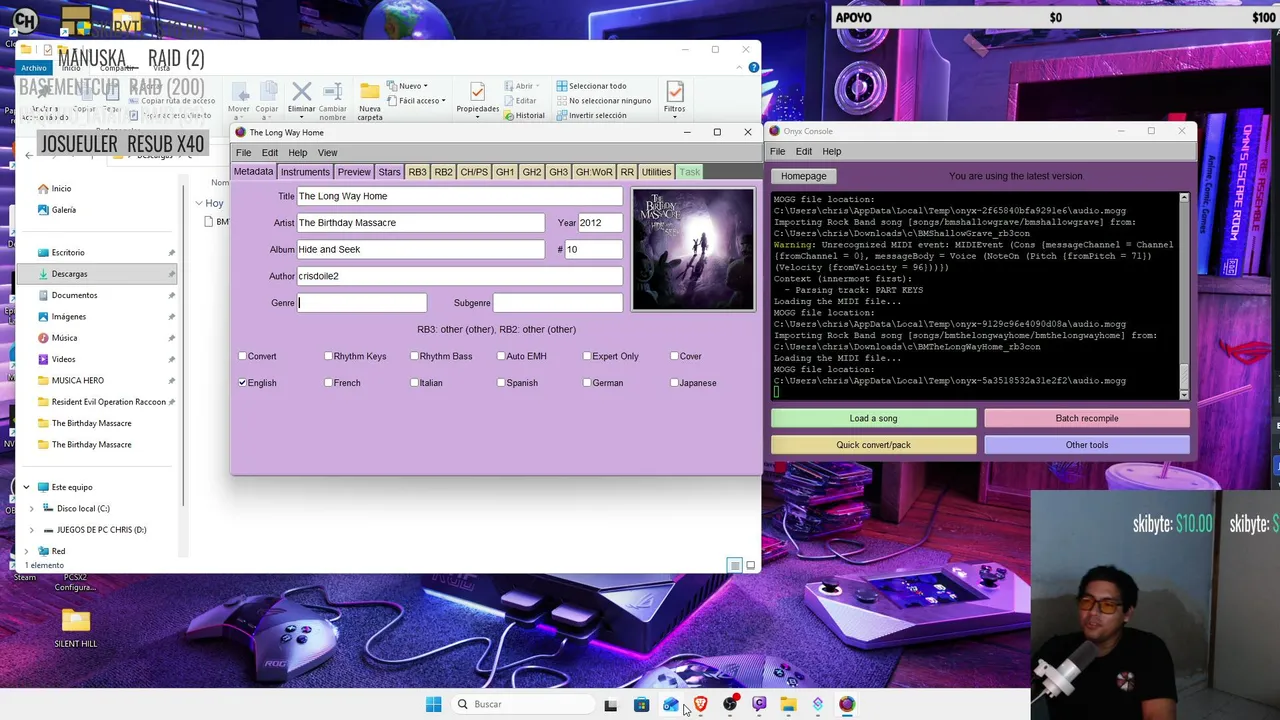
Task: Click into the Genre input field
Action: click(362, 303)
